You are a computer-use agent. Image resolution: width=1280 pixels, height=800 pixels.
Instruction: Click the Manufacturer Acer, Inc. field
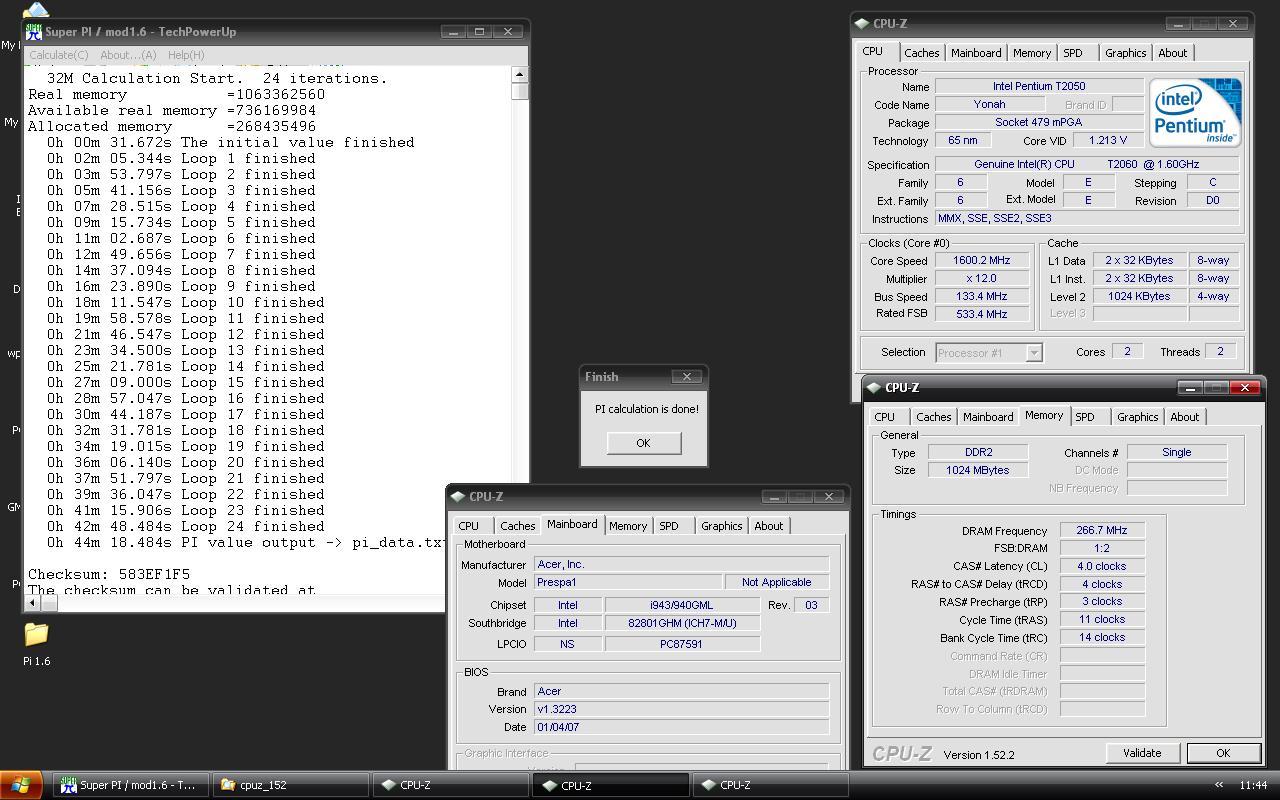coord(681,565)
